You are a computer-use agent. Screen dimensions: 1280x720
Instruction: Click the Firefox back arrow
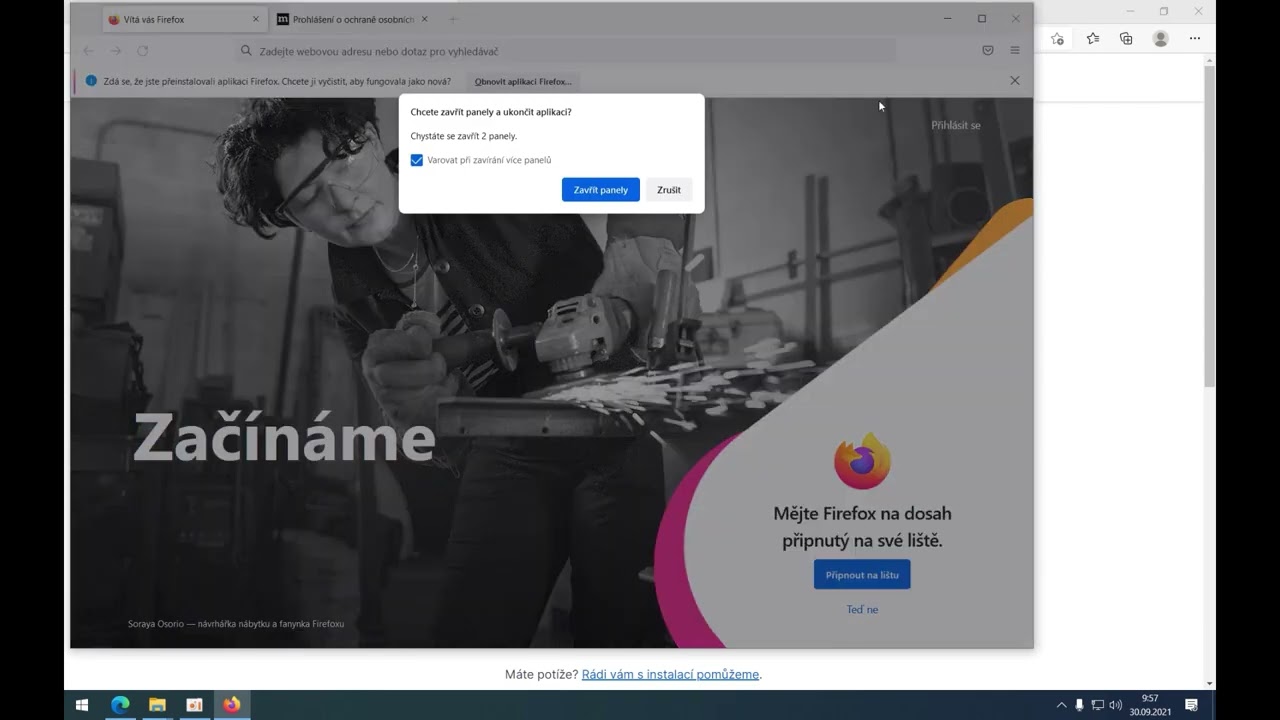88,51
